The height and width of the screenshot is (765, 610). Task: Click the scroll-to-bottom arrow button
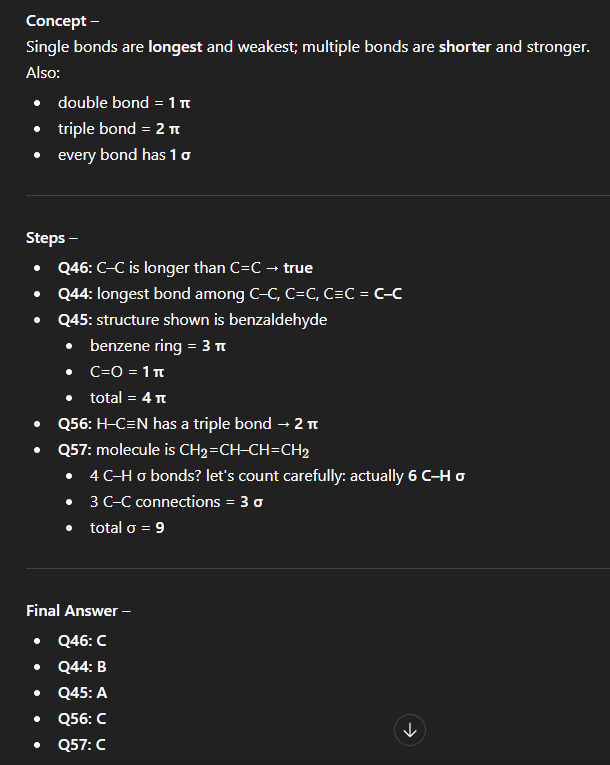pos(409,731)
